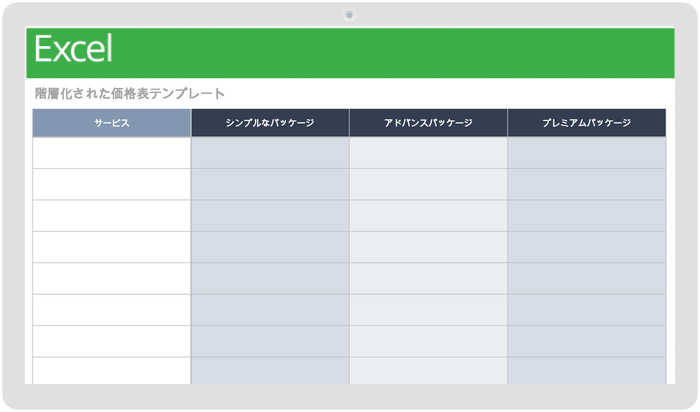The height and width of the screenshot is (412, 700).
Task: Click fourth row cell under サービス
Action: click(111, 247)
